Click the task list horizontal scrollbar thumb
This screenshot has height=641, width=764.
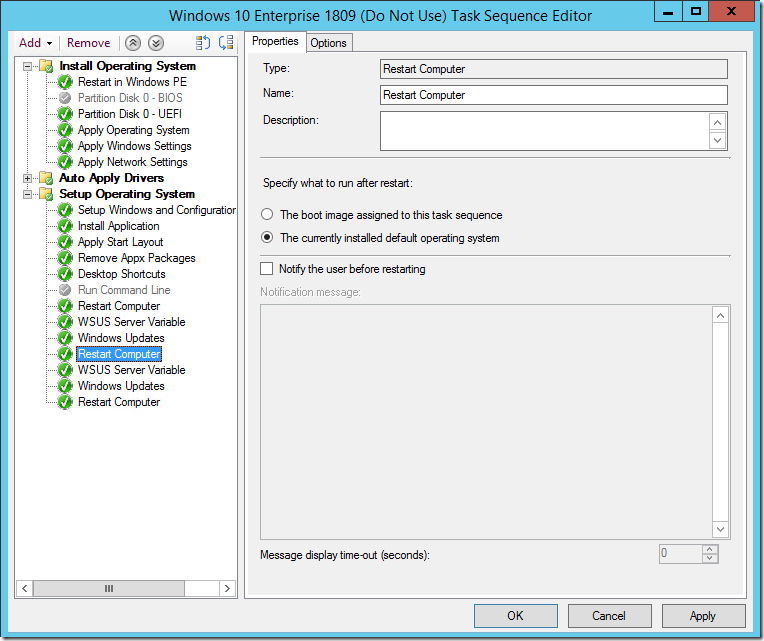[x=109, y=588]
